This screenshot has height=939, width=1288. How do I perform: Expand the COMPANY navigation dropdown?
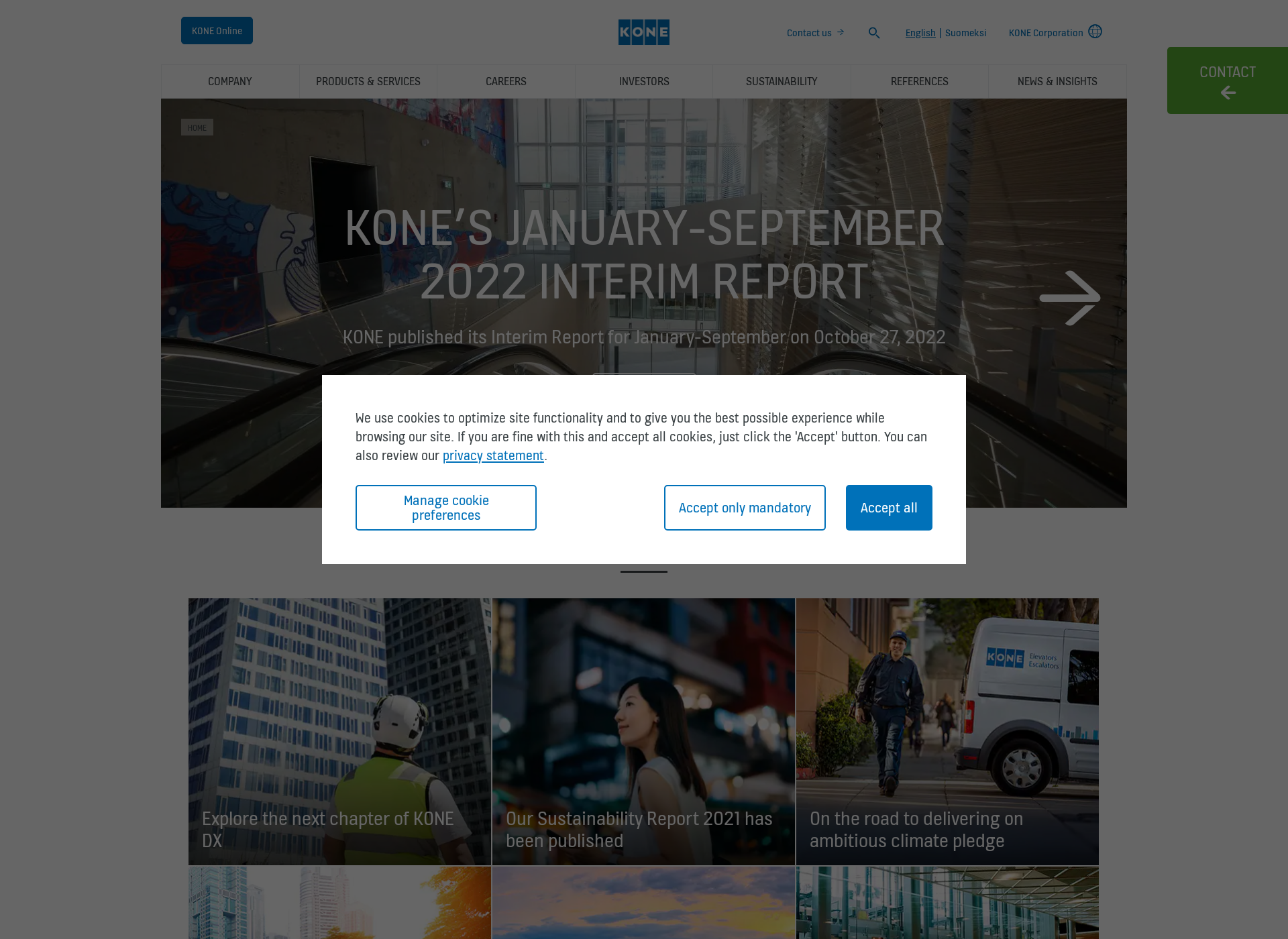[230, 81]
